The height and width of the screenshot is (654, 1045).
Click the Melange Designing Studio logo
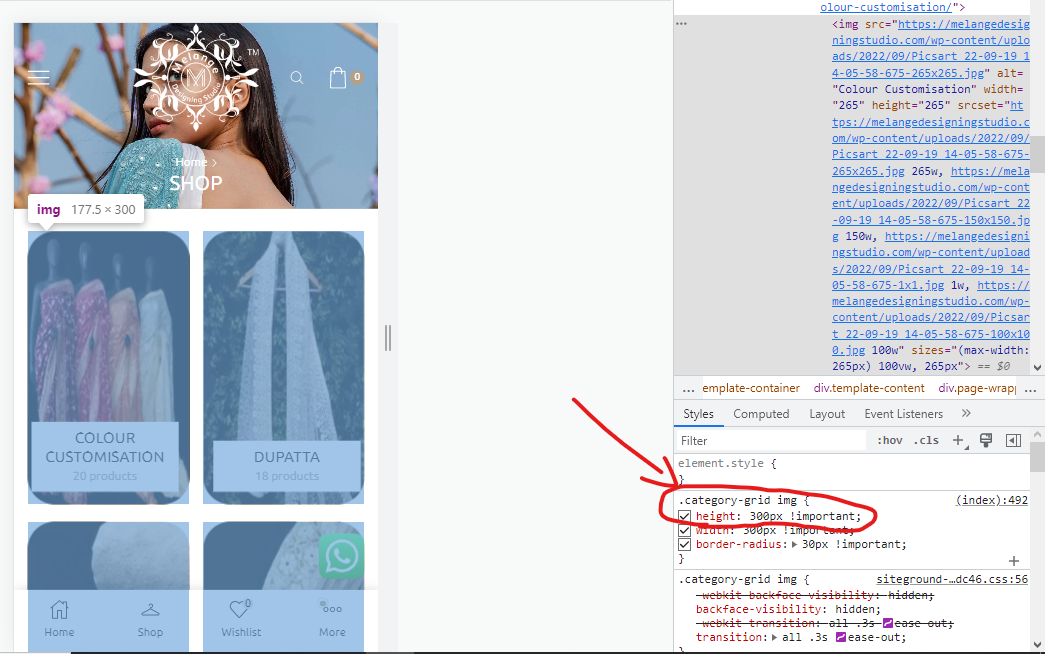click(196, 77)
